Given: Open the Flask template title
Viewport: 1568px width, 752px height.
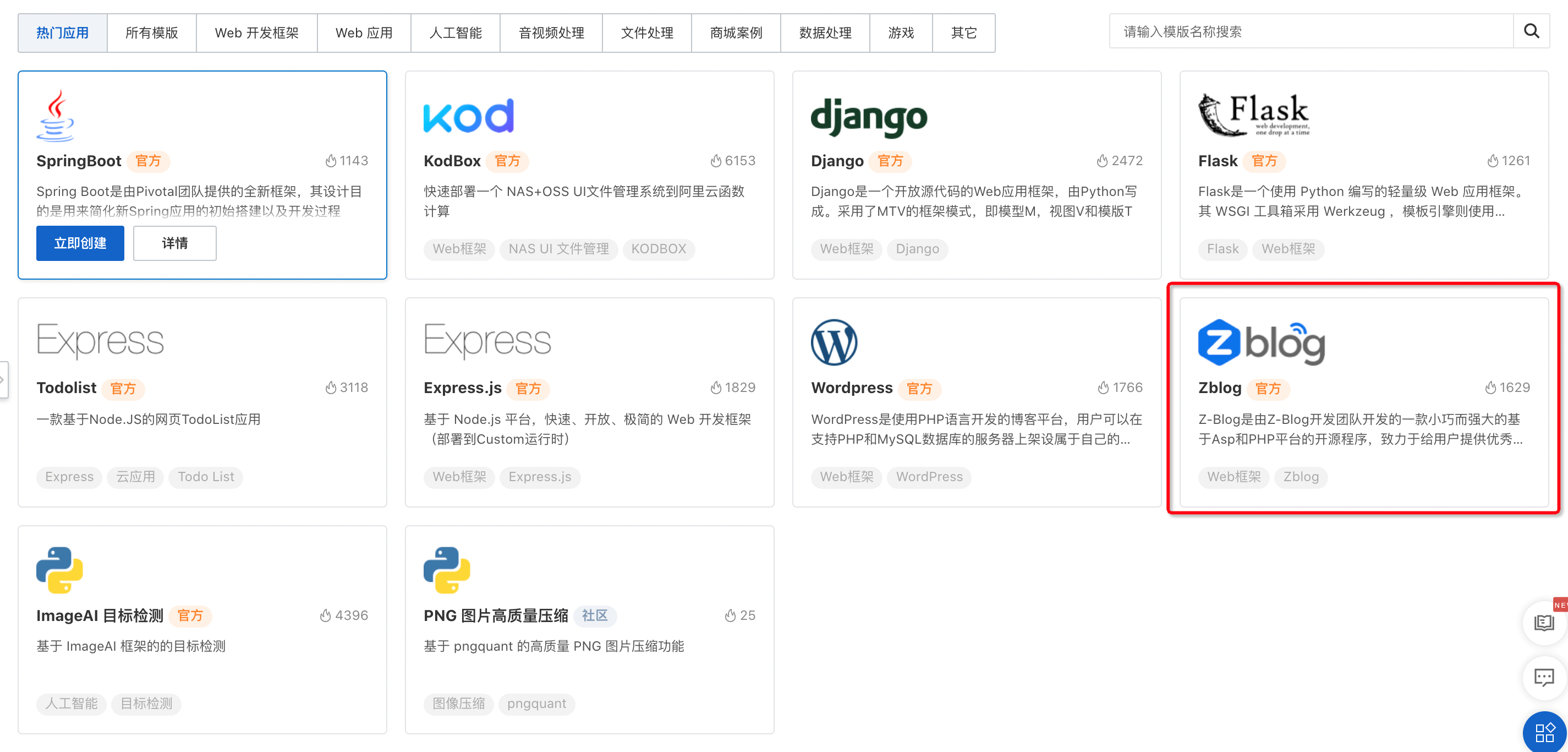Looking at the screenshot, I should [x=1217, y=161].
